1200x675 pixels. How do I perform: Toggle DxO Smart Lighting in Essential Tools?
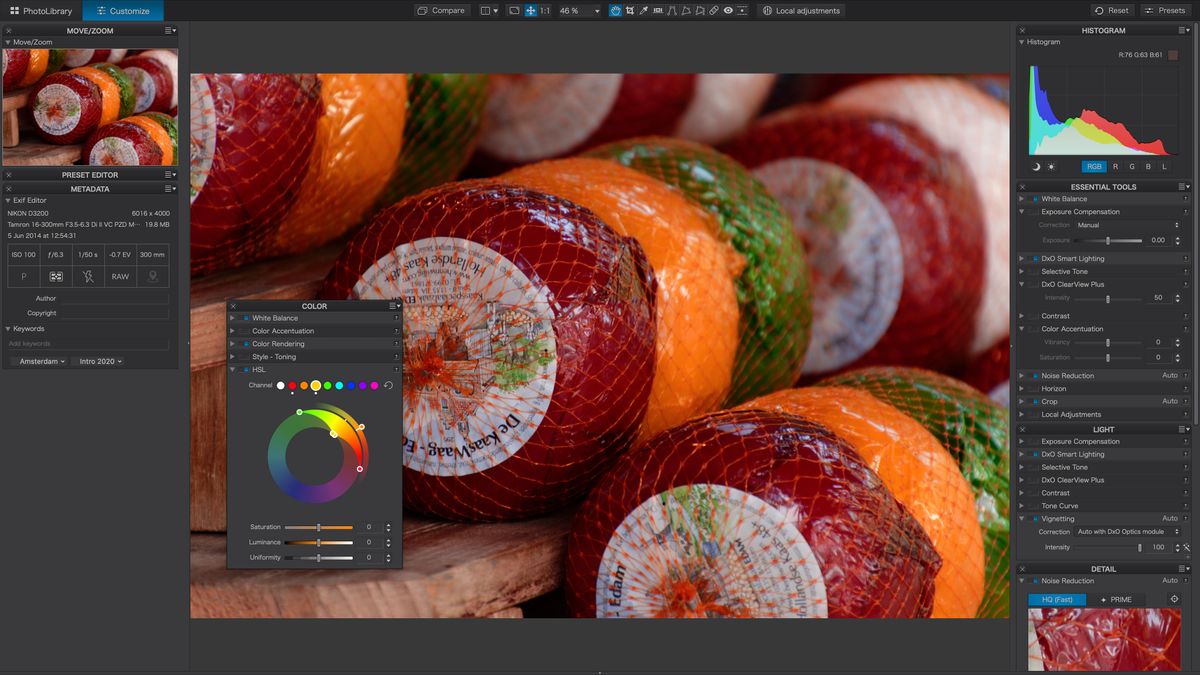coord(1034,258)
